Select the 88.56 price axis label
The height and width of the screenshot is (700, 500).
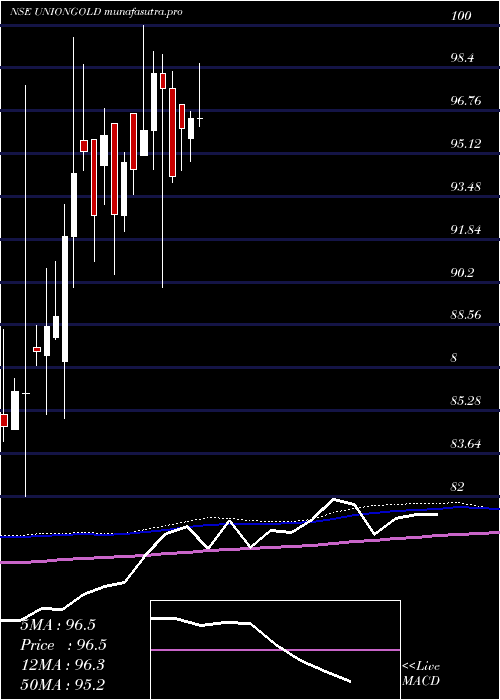[x=466, y=315]
